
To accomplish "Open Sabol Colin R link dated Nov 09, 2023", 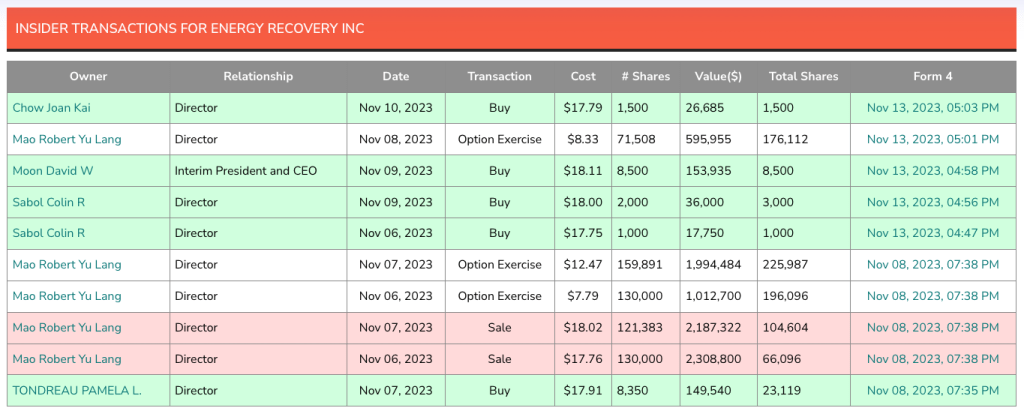I will coord(48,202).
